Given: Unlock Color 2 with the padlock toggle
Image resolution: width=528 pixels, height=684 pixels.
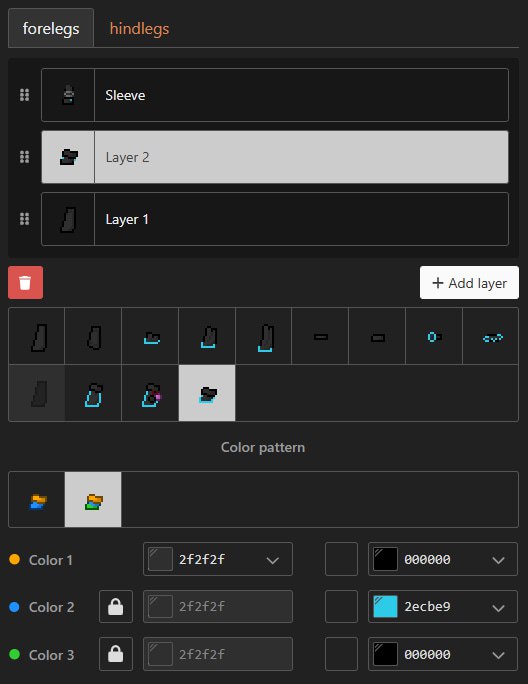Looking at the screenshot, I should tap(116, 606).
